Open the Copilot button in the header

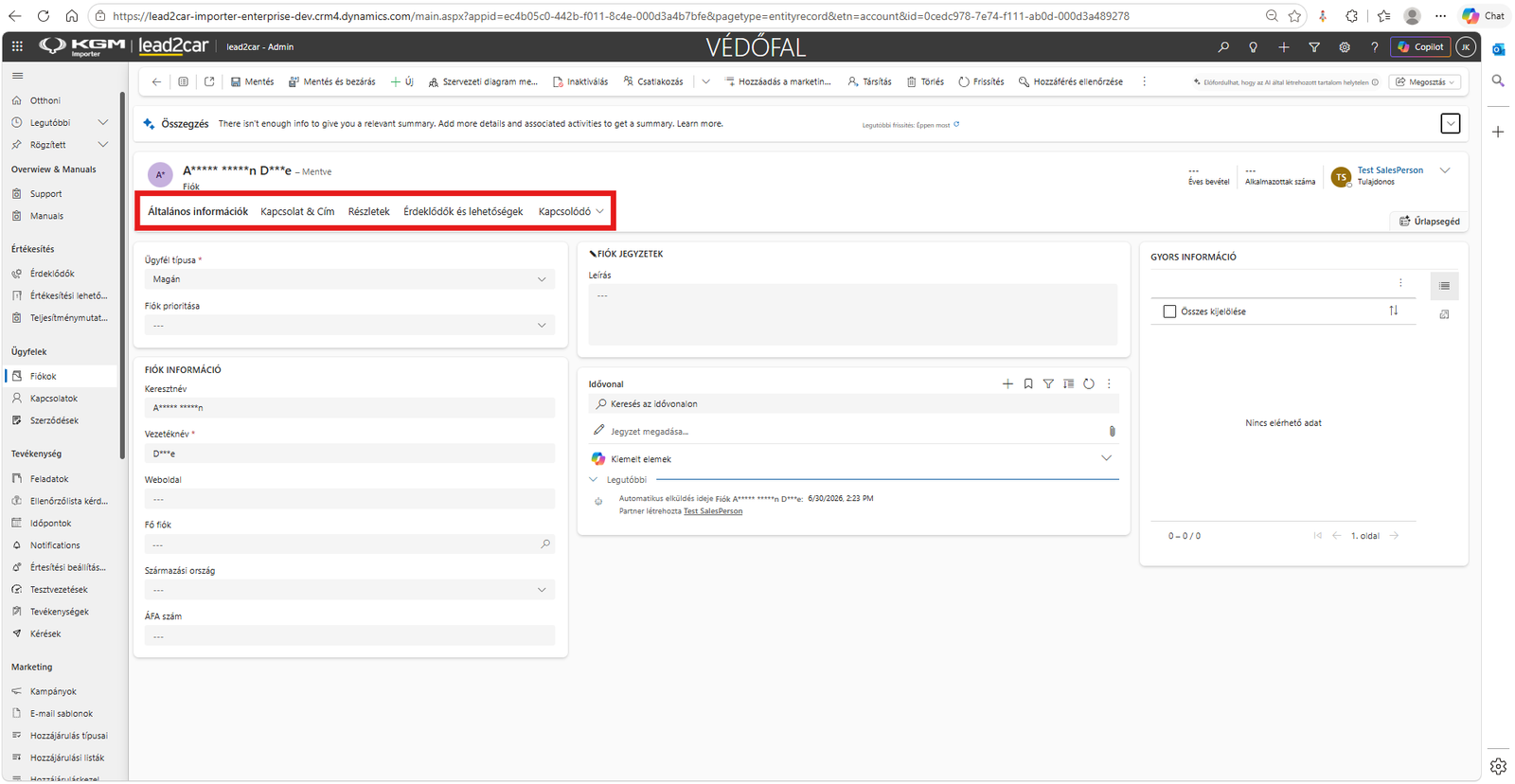coord(1420,46)
